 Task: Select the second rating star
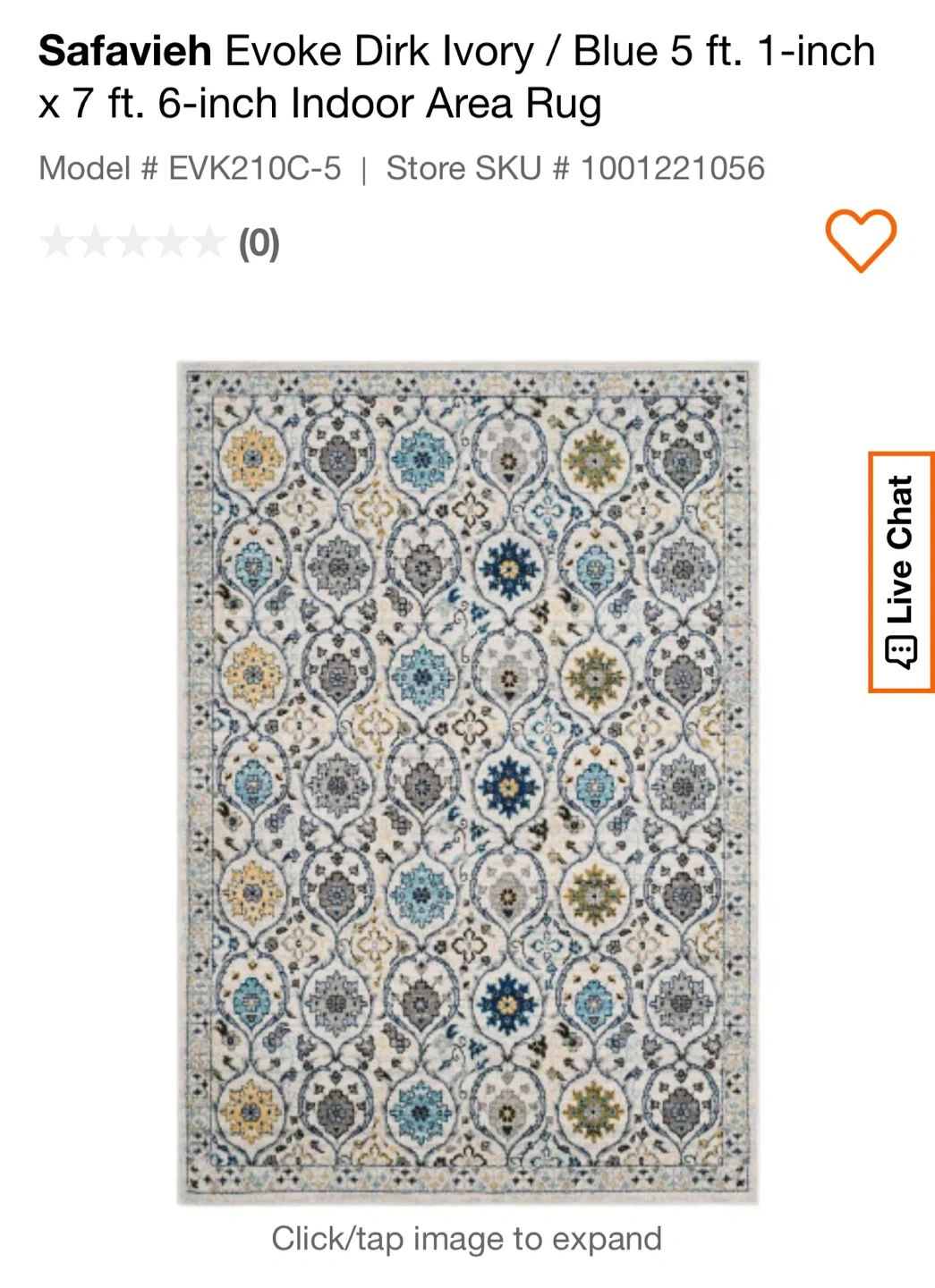[95, 242]
